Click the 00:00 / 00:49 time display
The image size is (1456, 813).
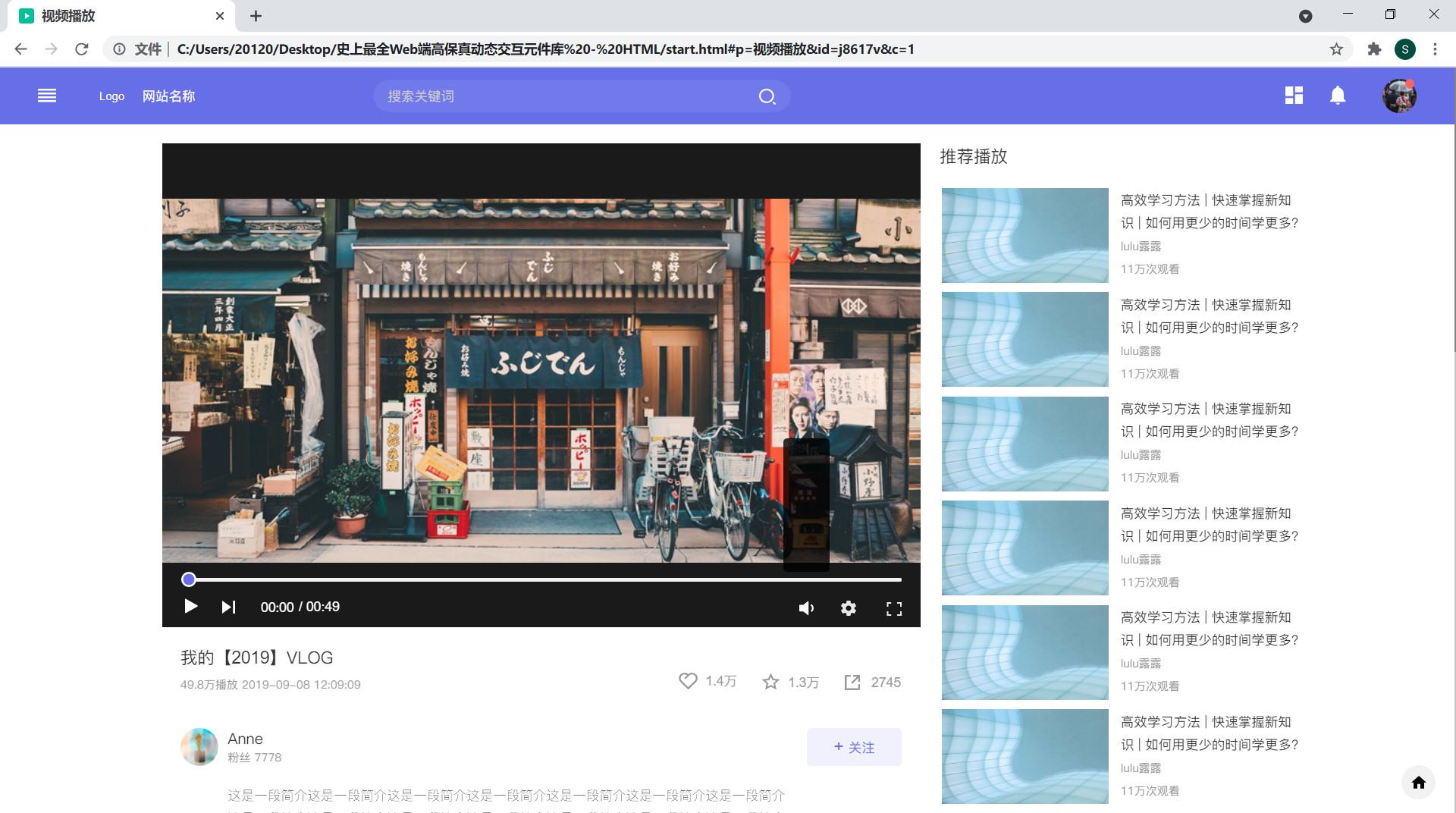click(x=300, y=607)
